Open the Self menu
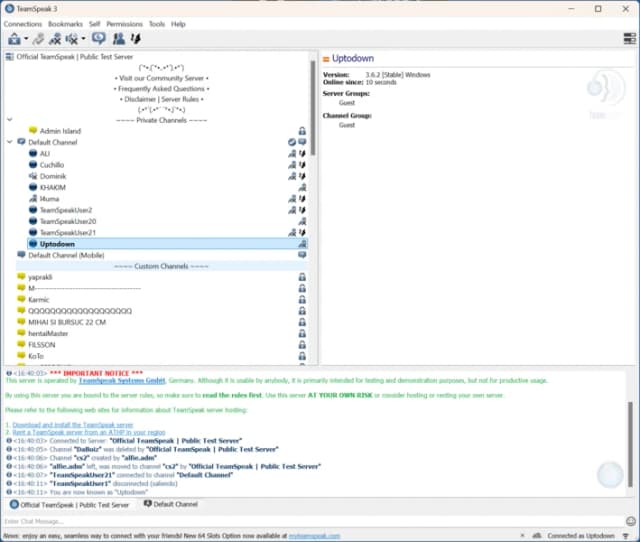640x542 pixels. (95, 24)
